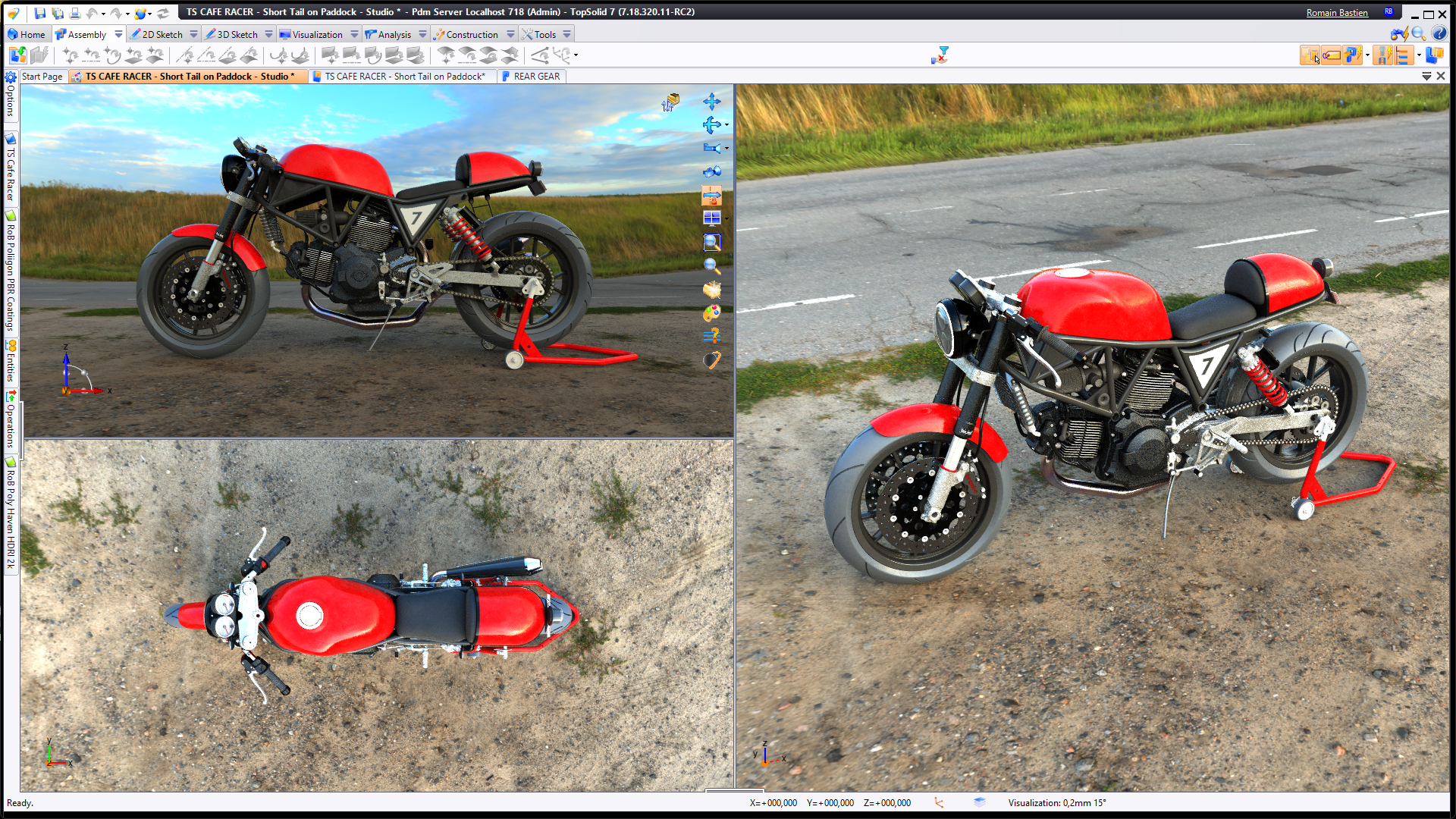This screenshot has width=1456, height=819.
Task: Expand the Visualization tab dropdown arrow
Action: tap(354, 34)
